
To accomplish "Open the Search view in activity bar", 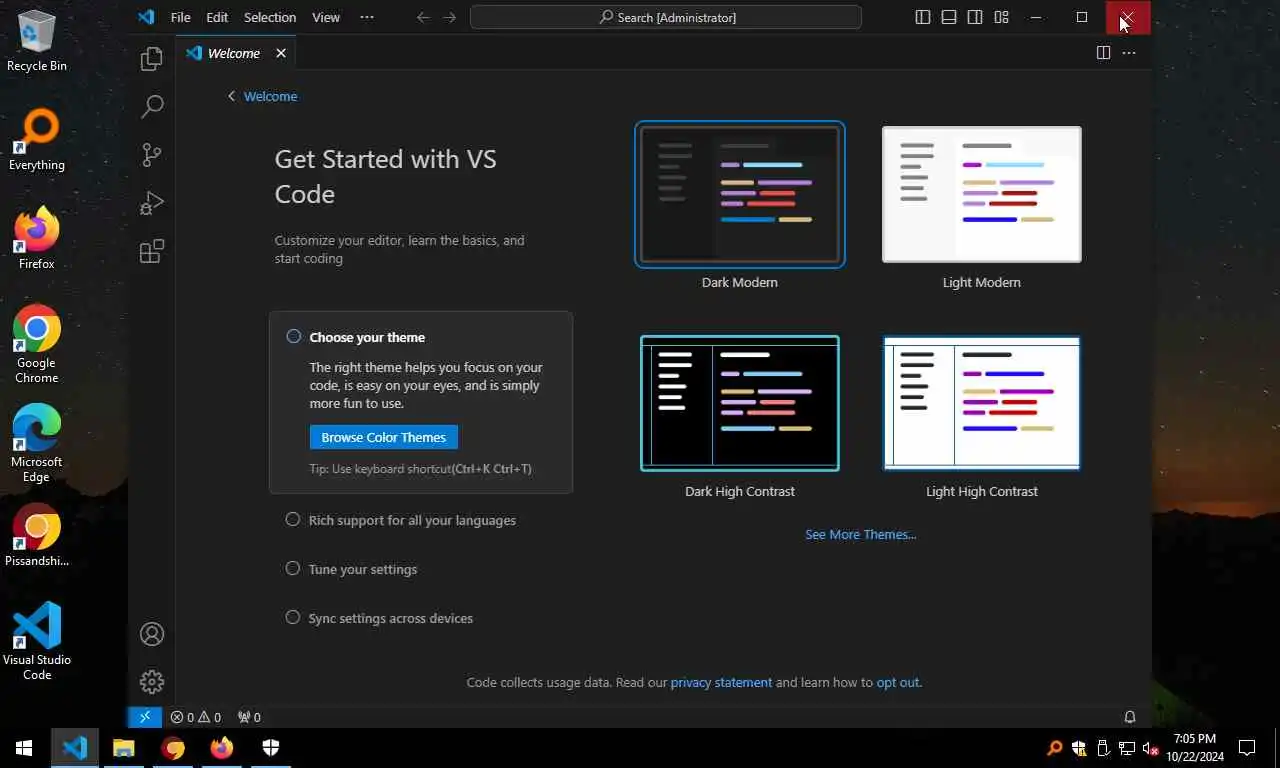I will tap(152, 106).
